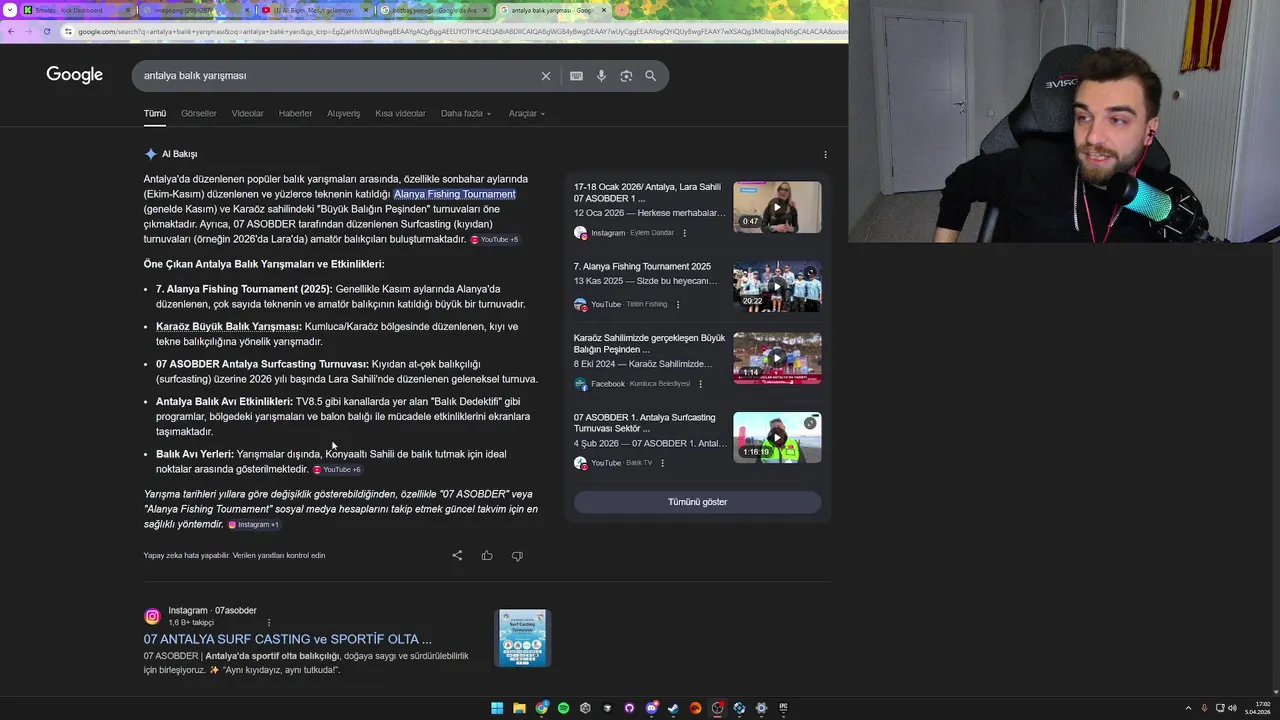This screenshot has height=720, width=1280.
Task: Switch to the Görseller tab
Action: [199, 113]
